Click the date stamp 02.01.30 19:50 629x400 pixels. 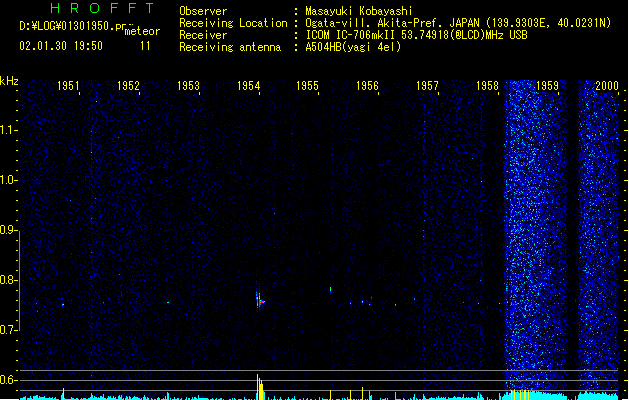coord(61,46)
